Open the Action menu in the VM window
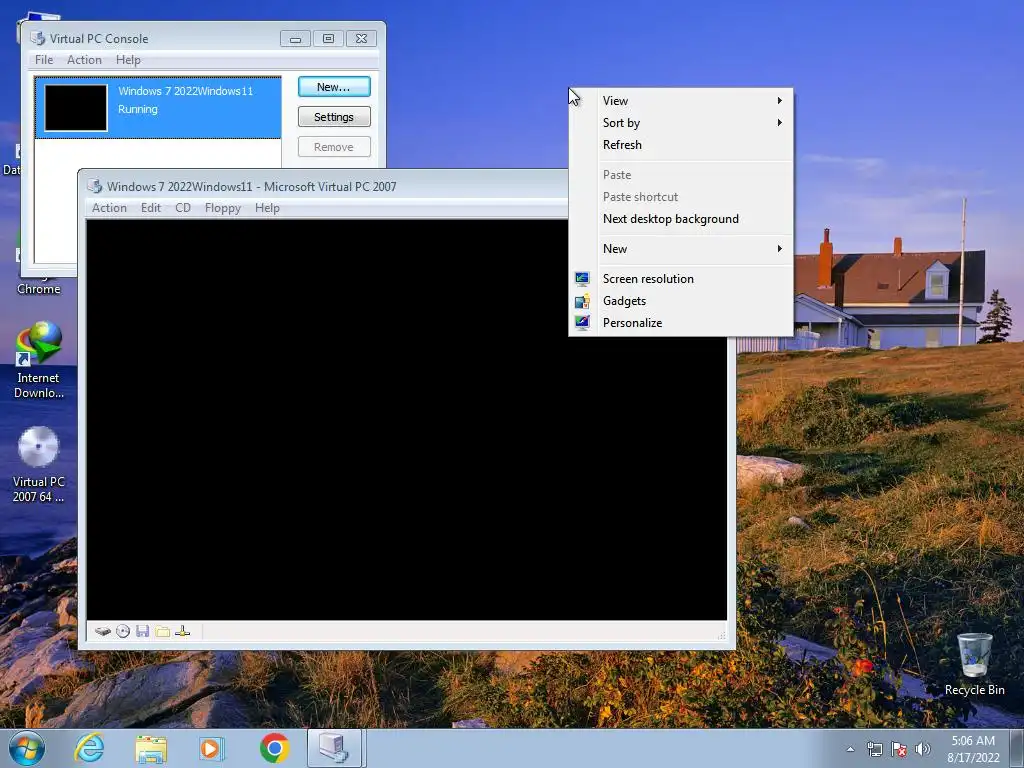This screenshot has height=768, width=1024. pos(109,208)
